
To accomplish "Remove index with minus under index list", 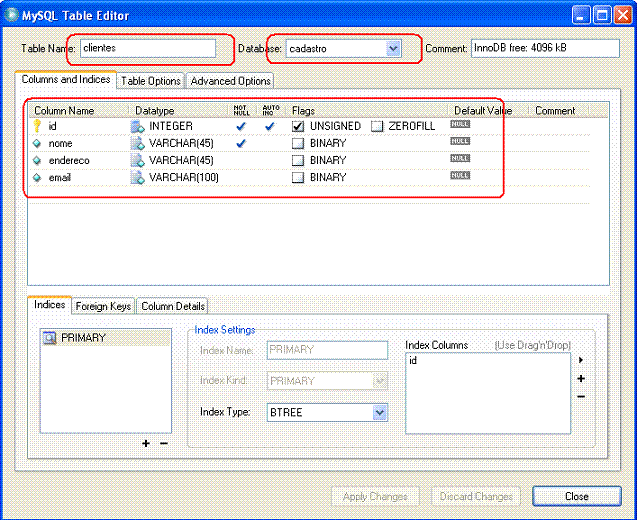I will pos(164,443).
